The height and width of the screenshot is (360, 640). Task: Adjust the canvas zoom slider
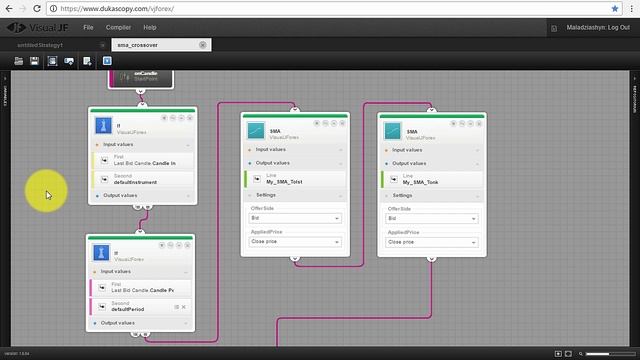[x=610, y=354]
